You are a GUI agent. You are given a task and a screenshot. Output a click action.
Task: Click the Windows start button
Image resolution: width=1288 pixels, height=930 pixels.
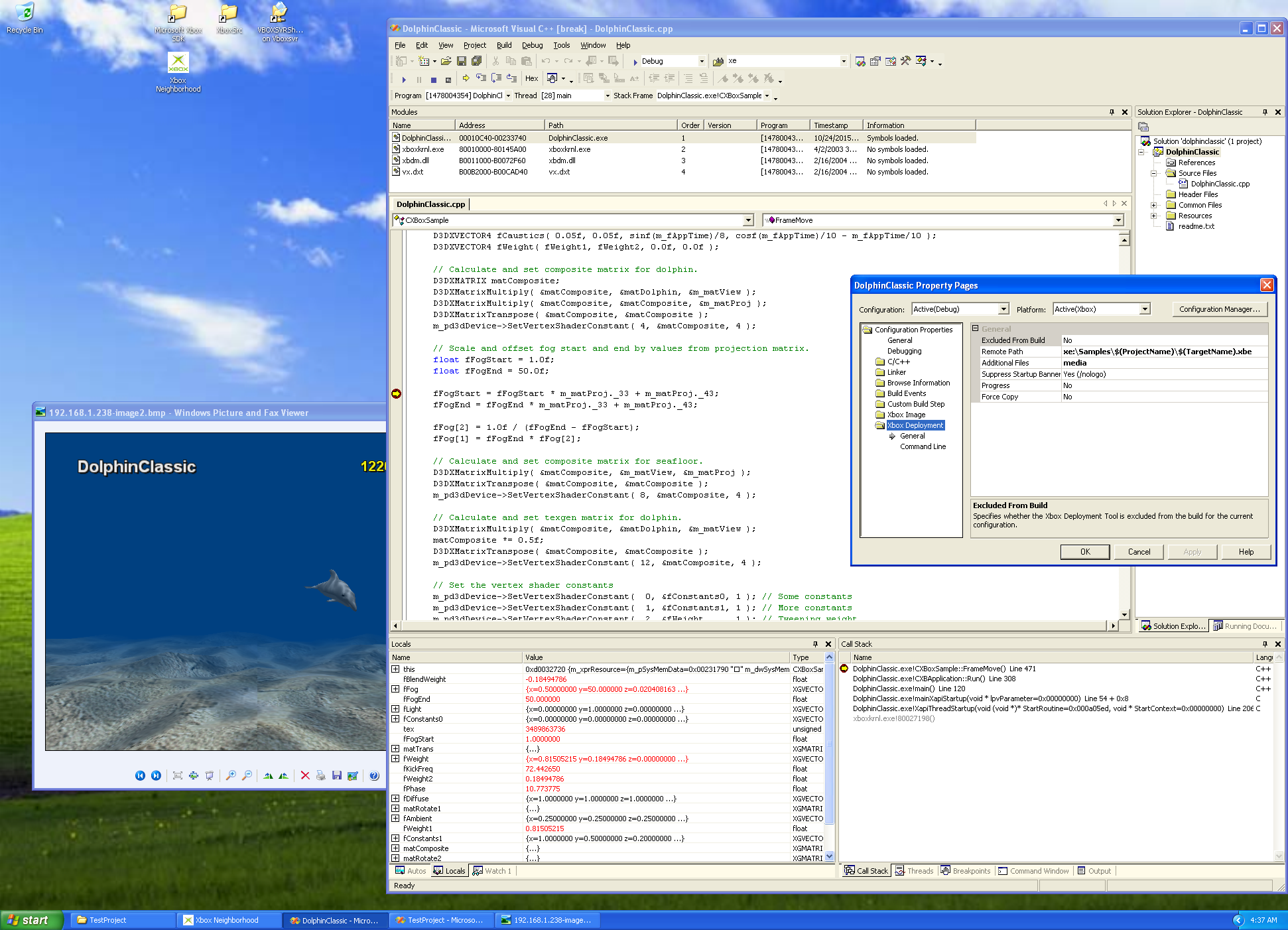click(x=32, y=920)
